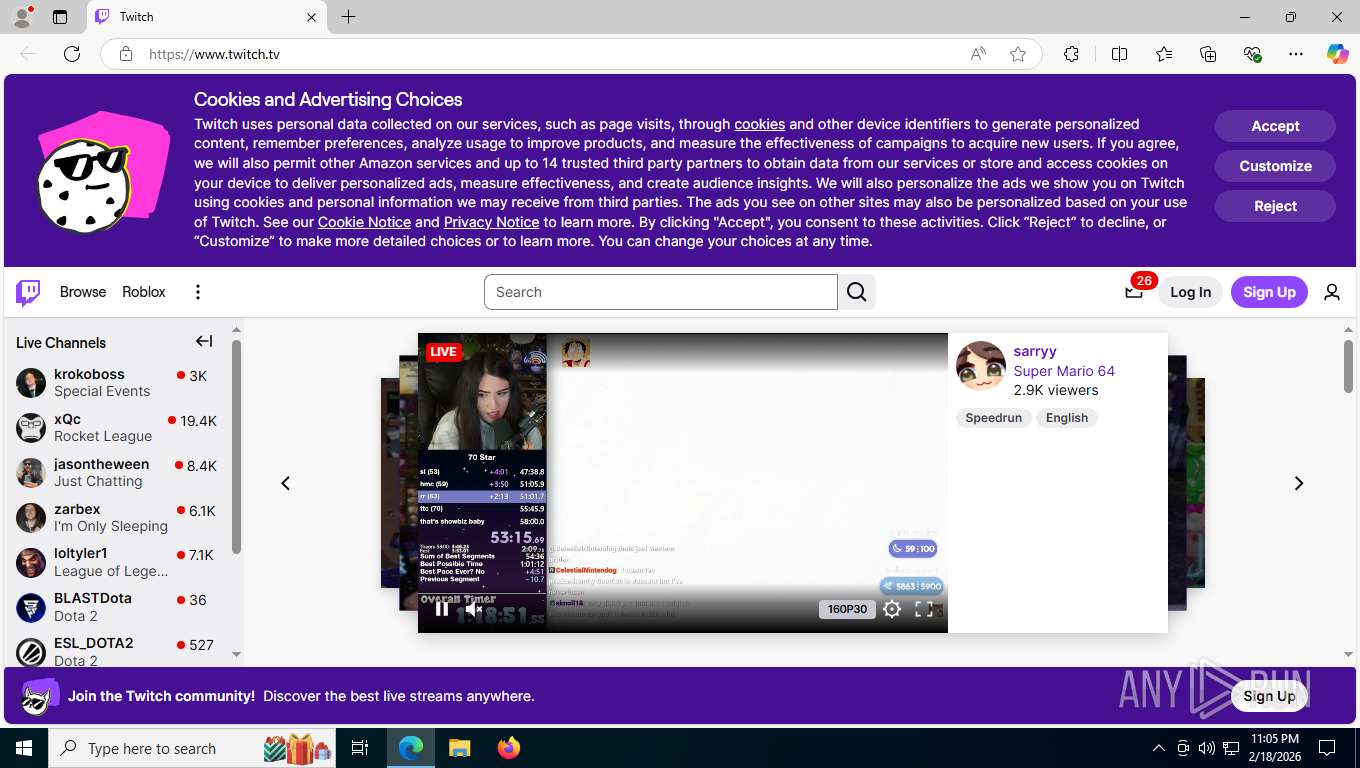Open ESL_DOTA2 live channel

pyautogui.click(x=116, y=650)
